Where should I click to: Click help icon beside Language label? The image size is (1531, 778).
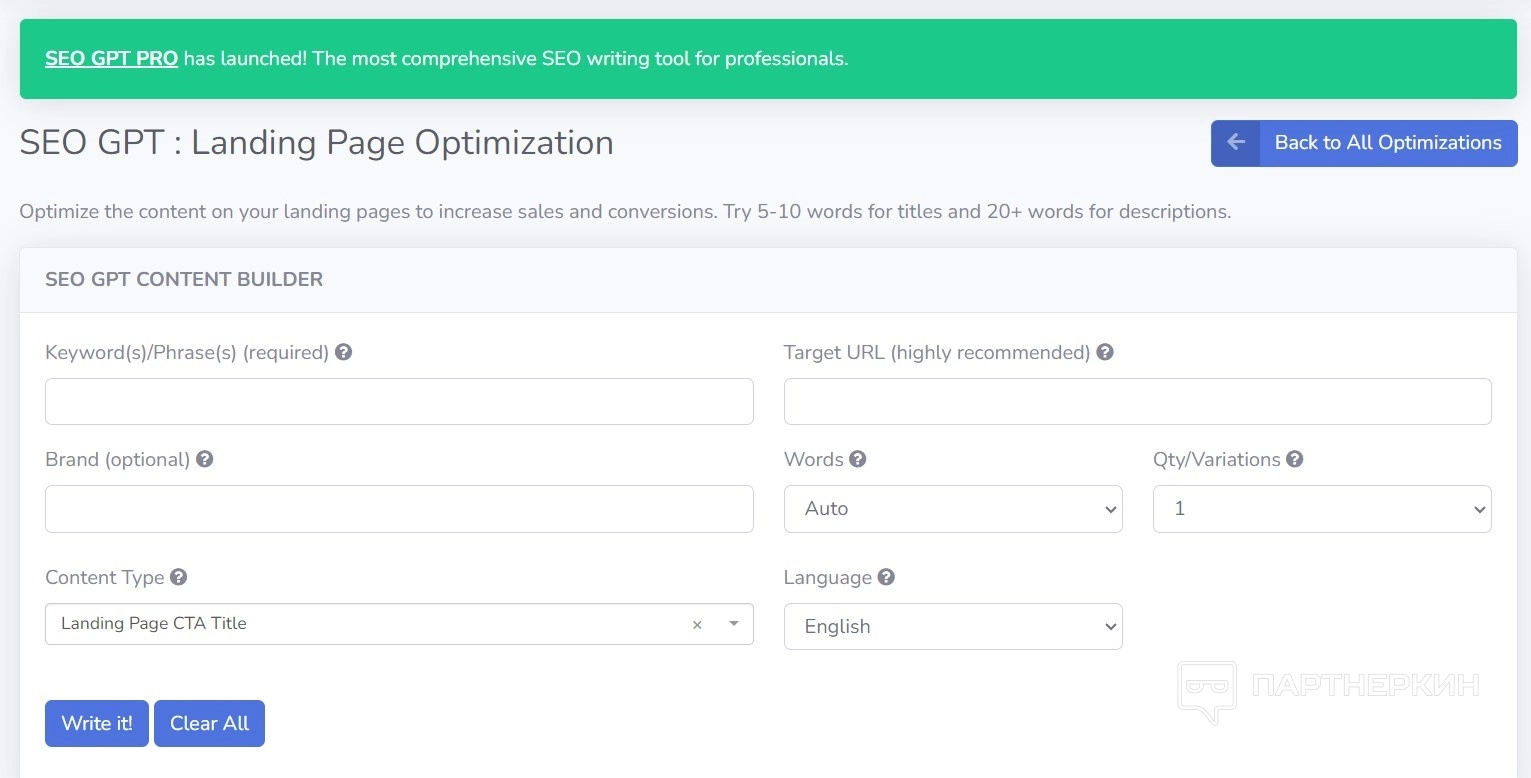tap(886, 577)
